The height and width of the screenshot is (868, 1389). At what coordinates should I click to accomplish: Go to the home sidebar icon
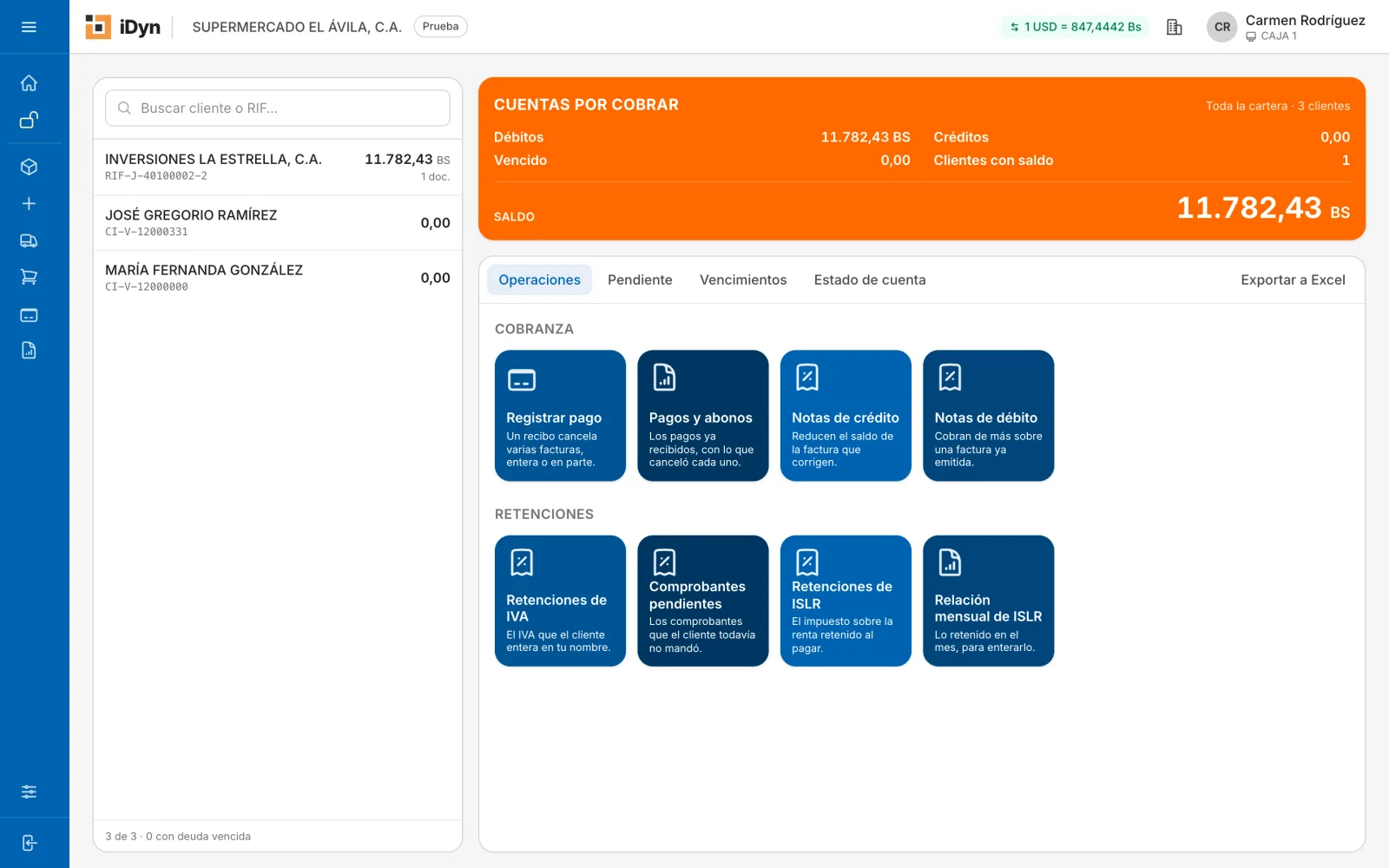coord(29,83)
